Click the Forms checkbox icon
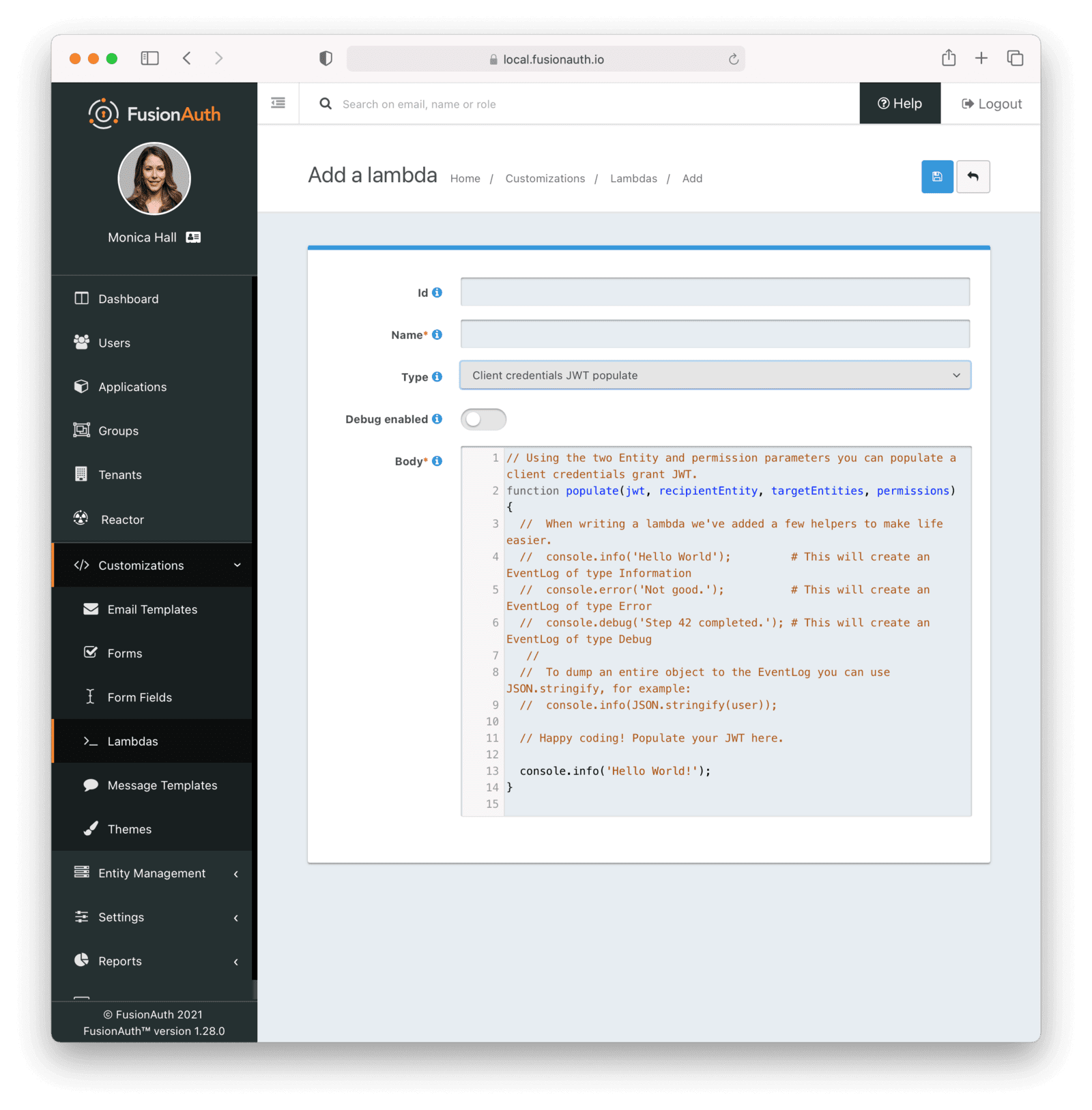1092x1110 pixels. [x=90, y=652]
